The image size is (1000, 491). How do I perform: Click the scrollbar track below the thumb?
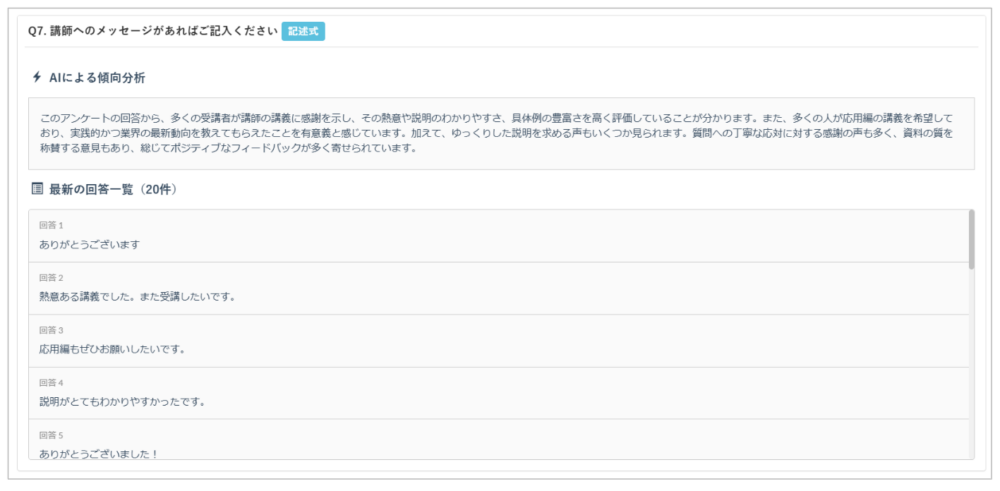pos(971,370)
